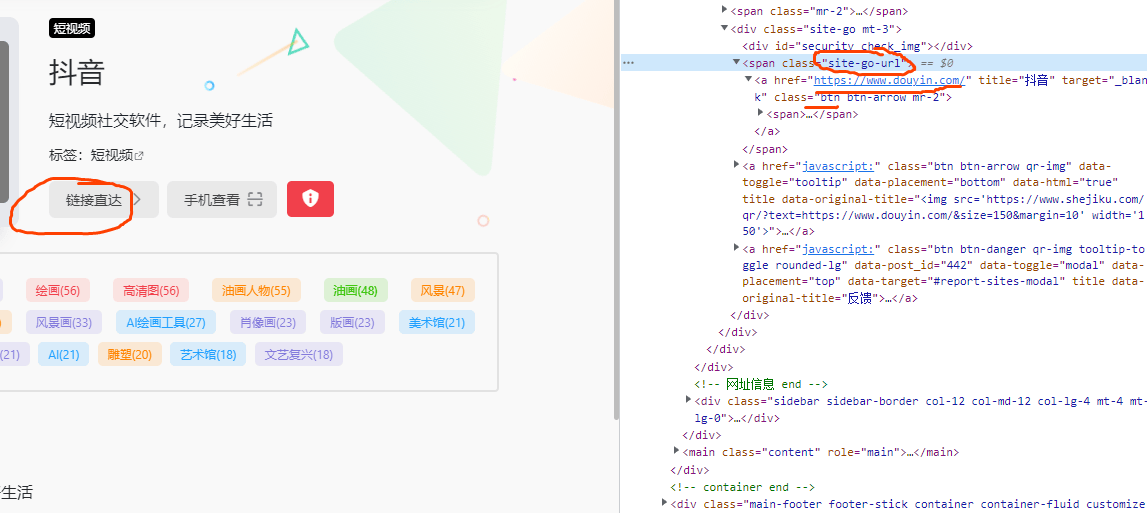Viewport: 1147px width, 513px height.
Task: Expand the main class="content" node
Action: tap(677, 452)
